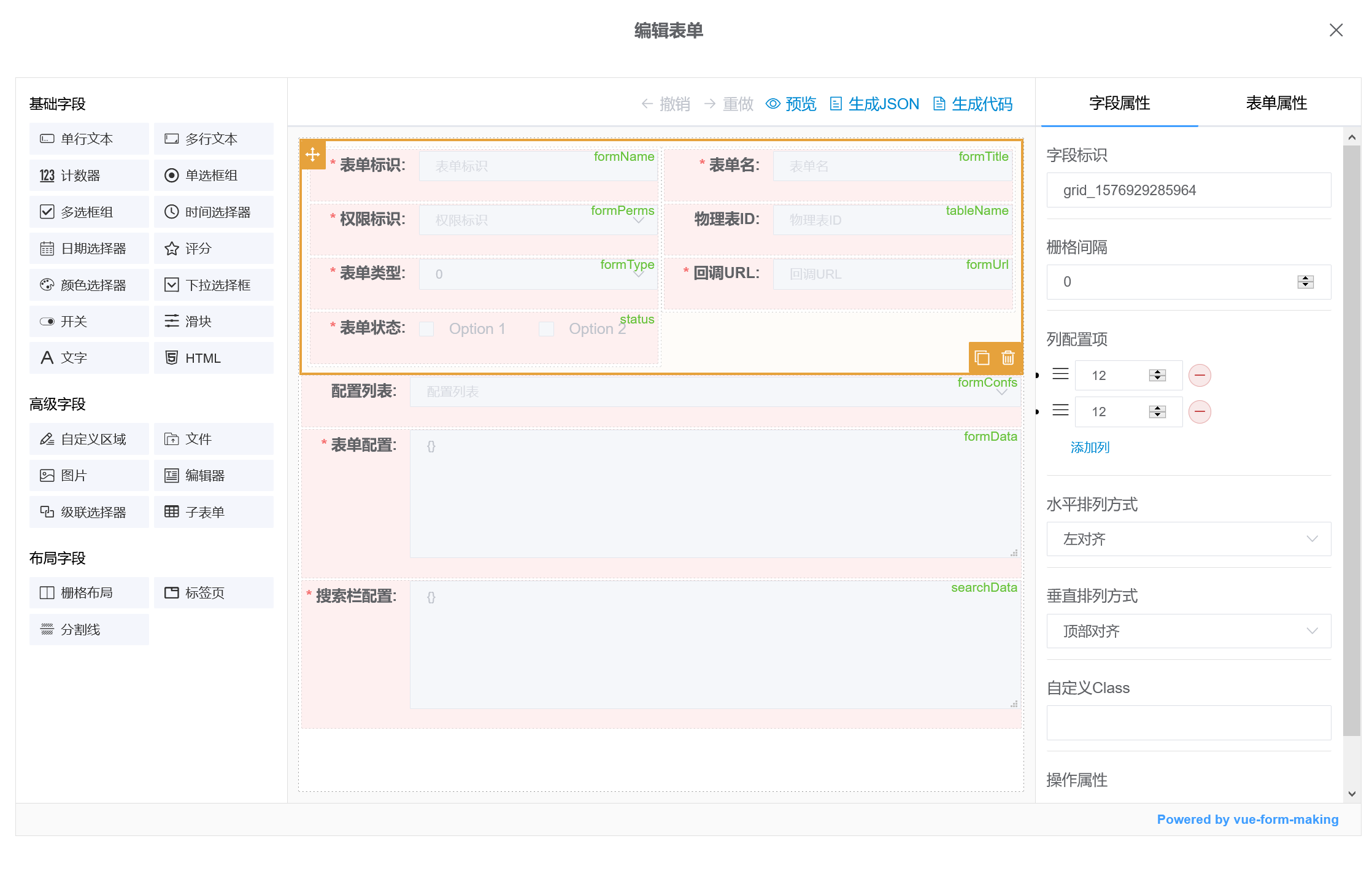Select the 日期选择器 date picker field
The width and height of the screenshot is (1372, 895).
coord(89,249)
